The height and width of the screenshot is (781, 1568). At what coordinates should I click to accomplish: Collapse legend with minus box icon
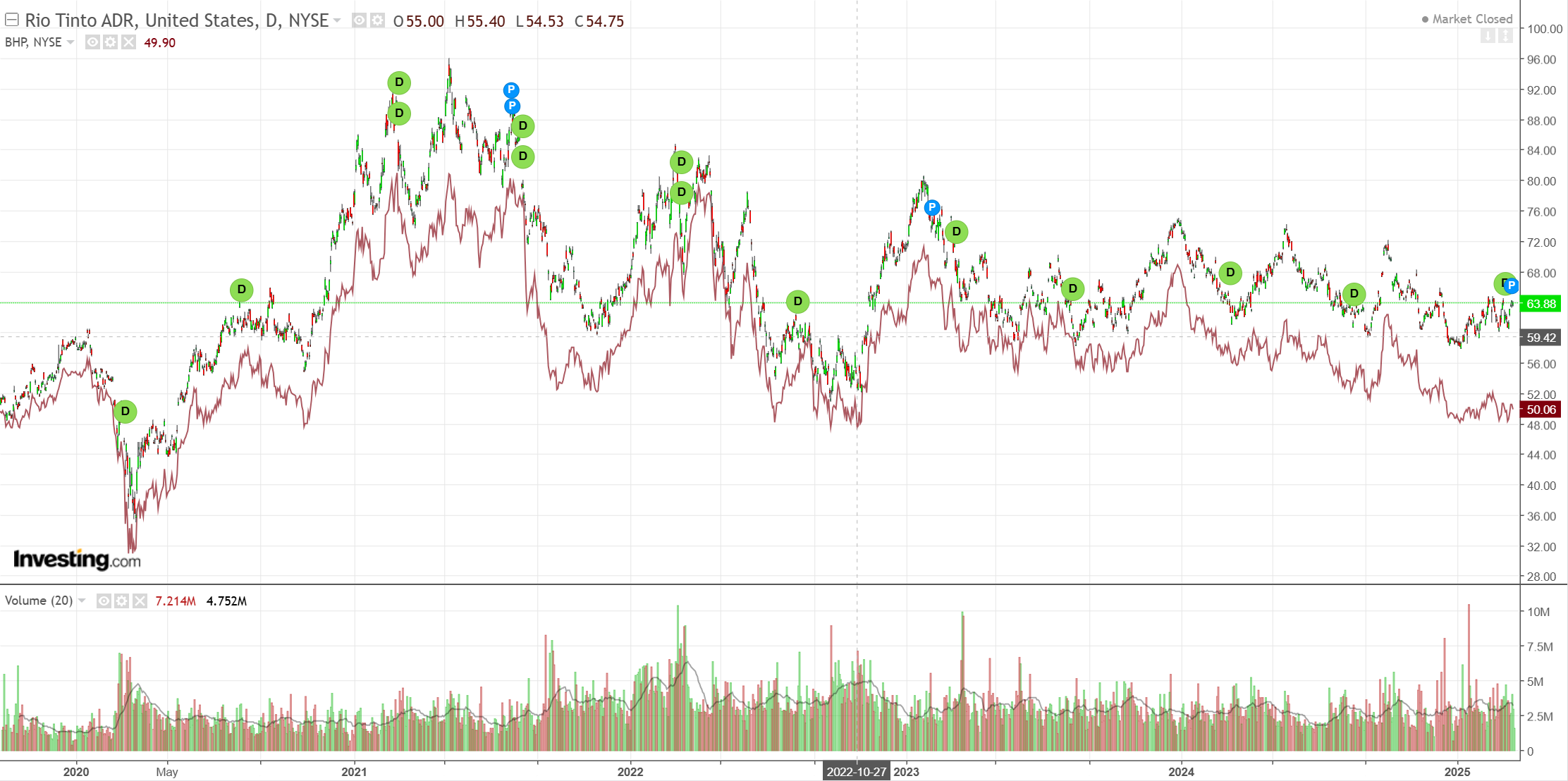point(12,20)
